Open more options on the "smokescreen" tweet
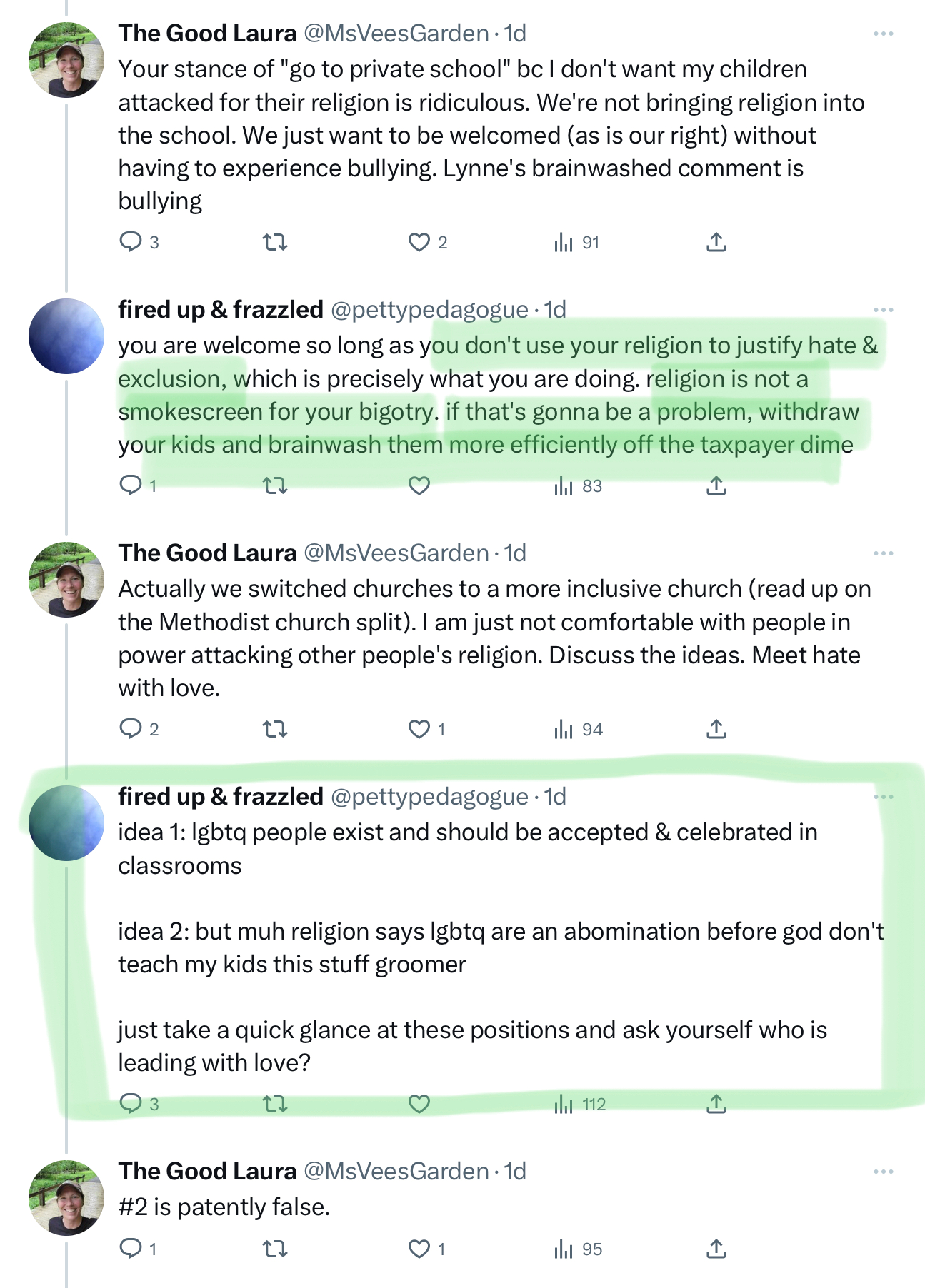The image size is (925, 1288). coord(884,310)
